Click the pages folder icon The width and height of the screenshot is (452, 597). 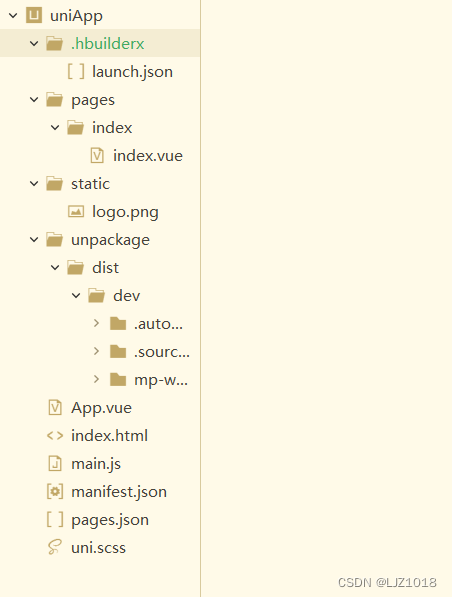tap(54, 99)
